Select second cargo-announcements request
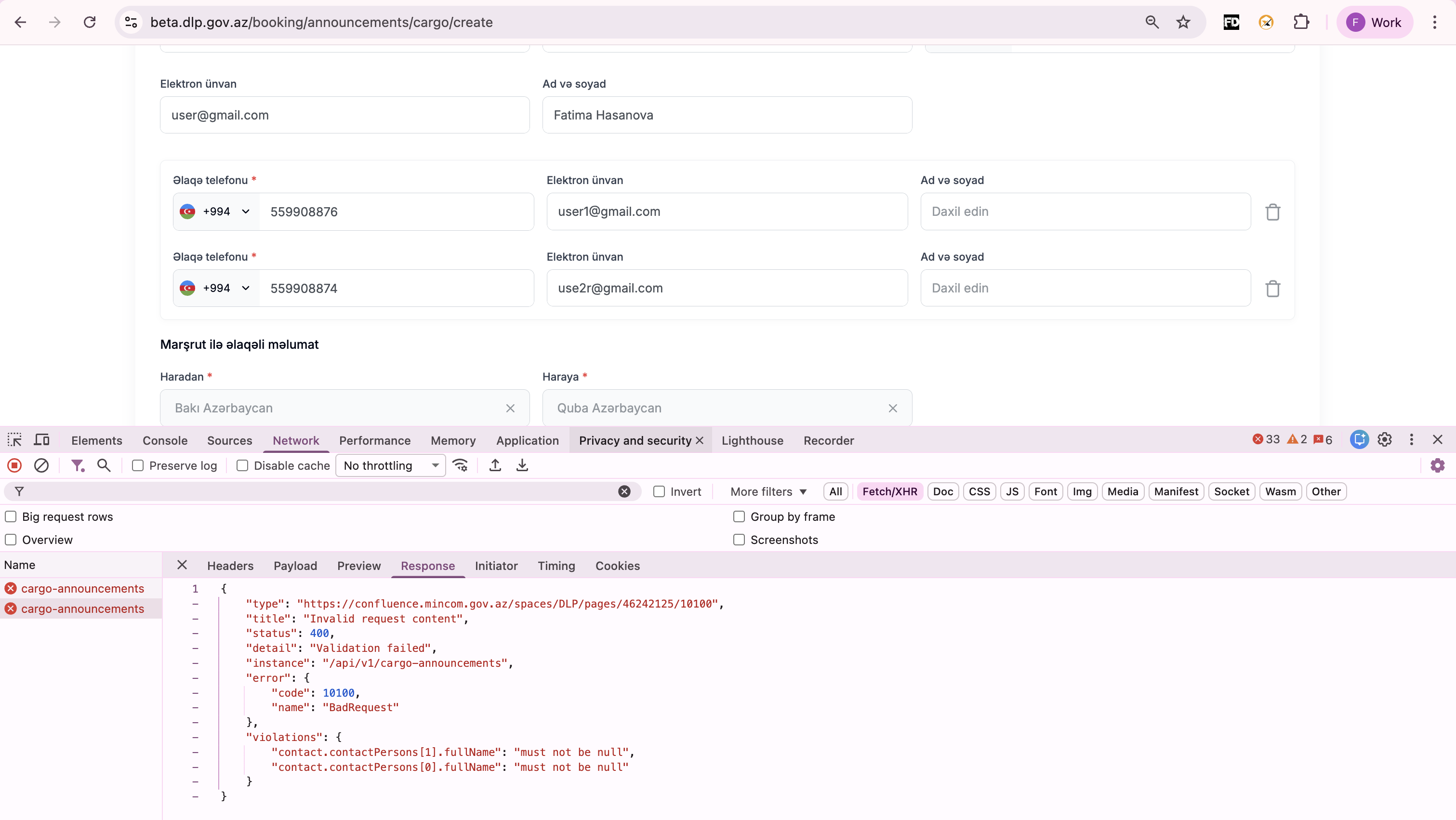This screenshot has width=1456, height=820. coord(81,608)
